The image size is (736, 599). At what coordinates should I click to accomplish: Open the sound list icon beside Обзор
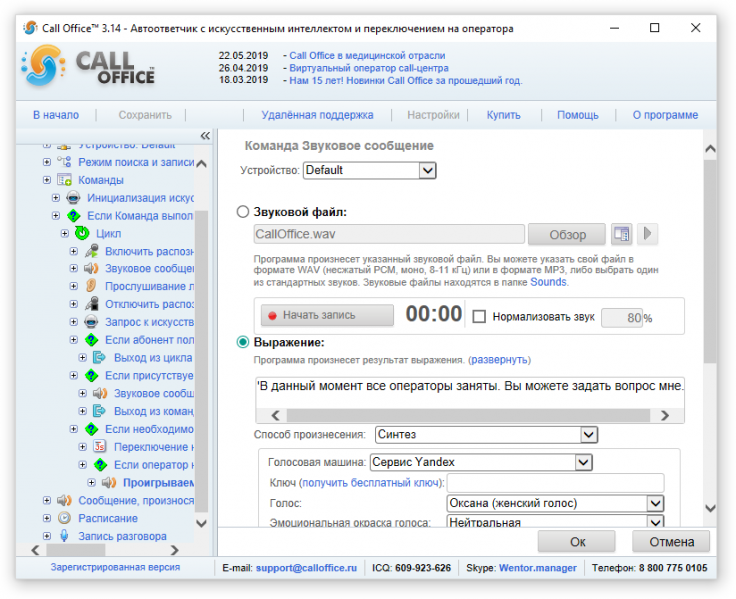pos(621,233)
